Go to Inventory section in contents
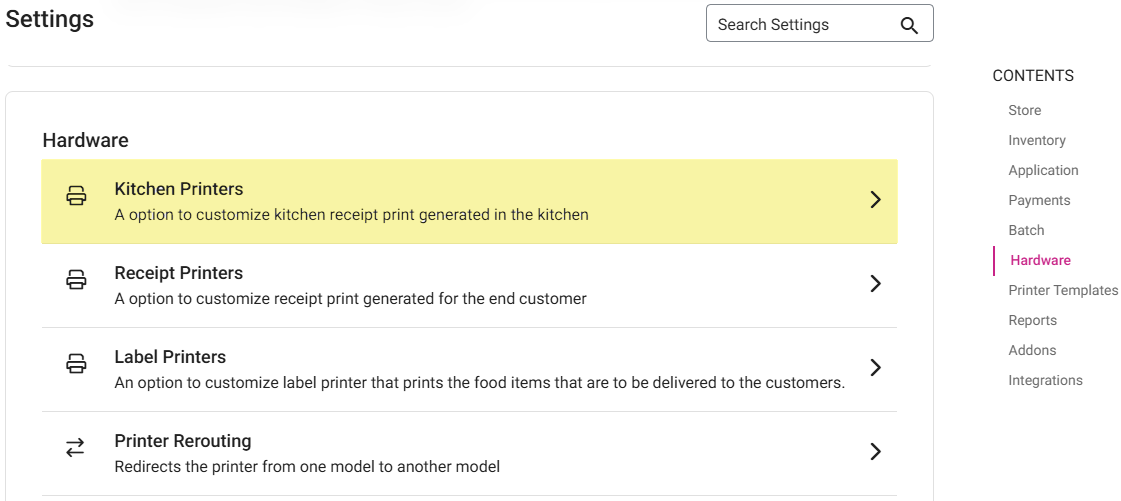The width and height of the screenshot is (1121, 501). (1037, 140)
